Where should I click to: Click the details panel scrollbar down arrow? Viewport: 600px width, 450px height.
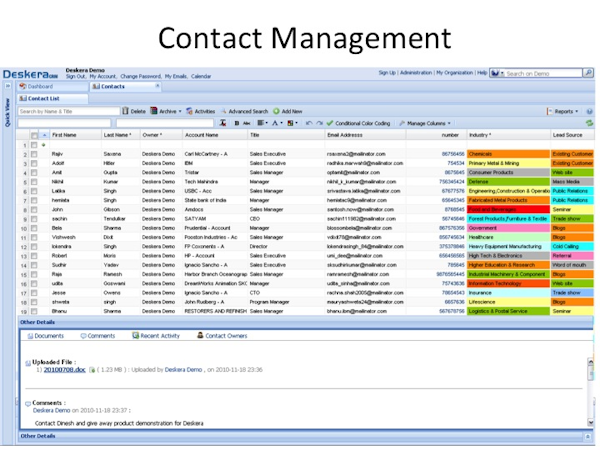click(590, 422)
